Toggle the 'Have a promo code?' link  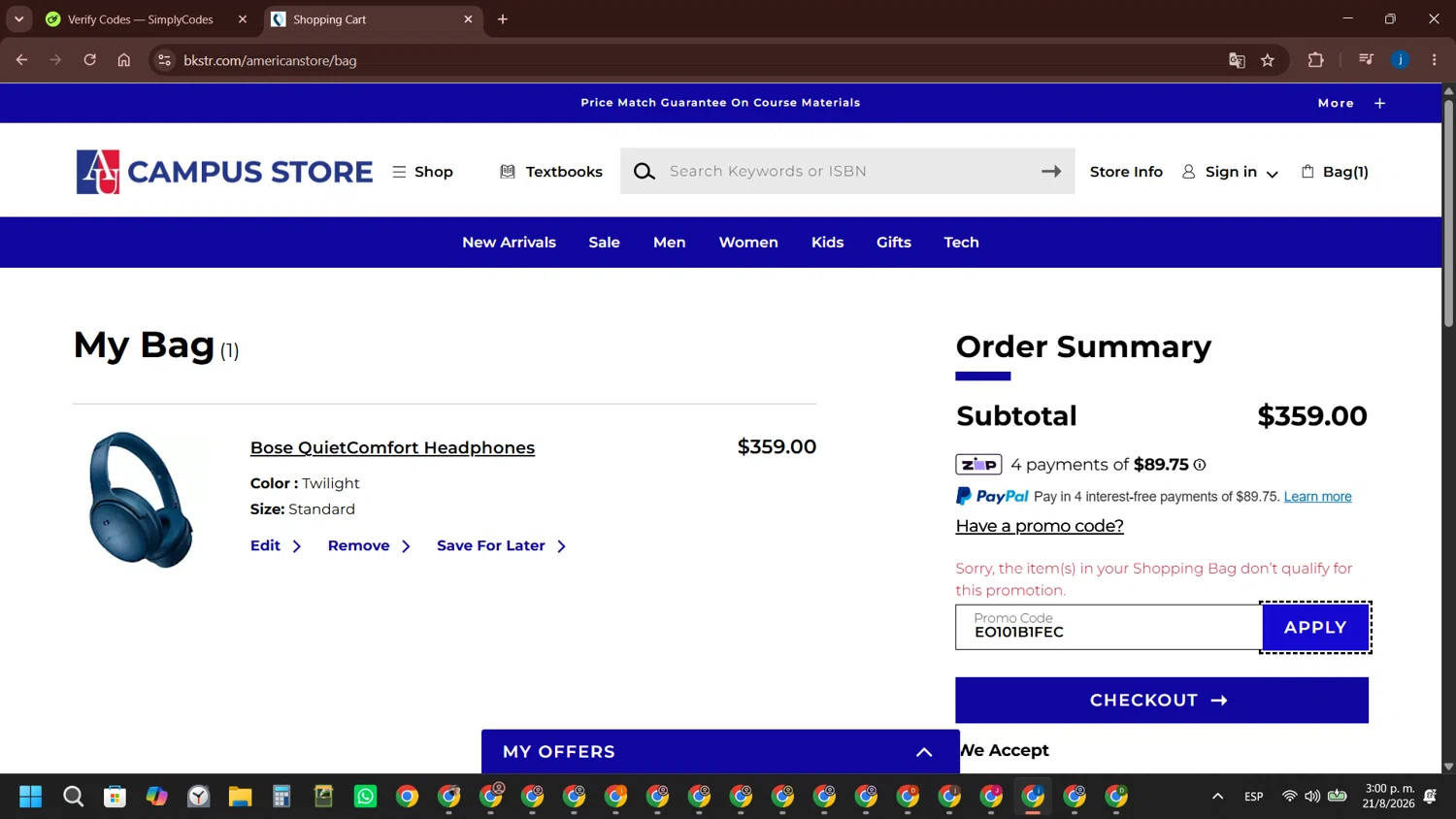[1040, 526]
